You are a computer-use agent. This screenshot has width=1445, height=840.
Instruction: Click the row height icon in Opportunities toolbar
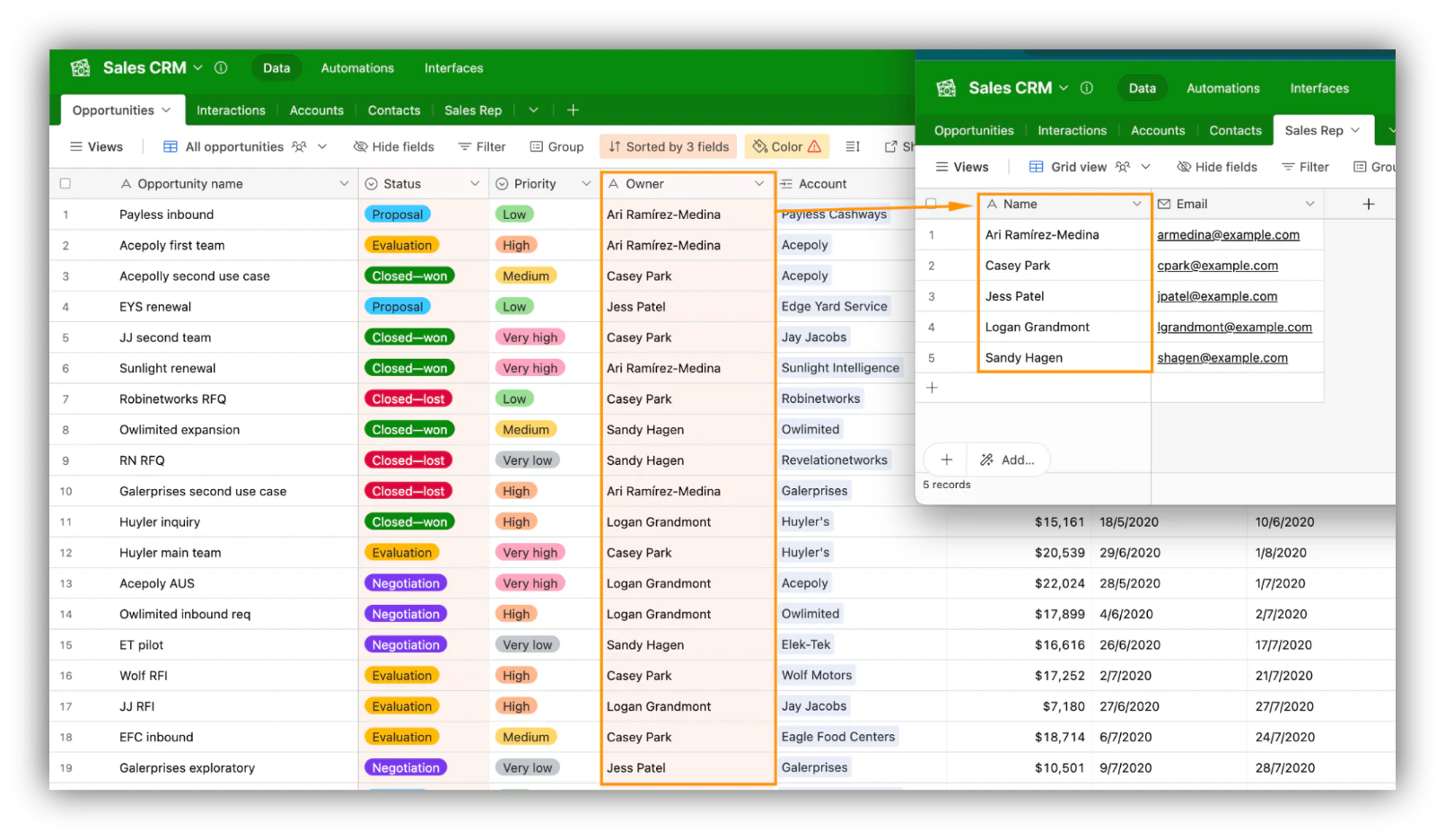(x=853, y=147)
